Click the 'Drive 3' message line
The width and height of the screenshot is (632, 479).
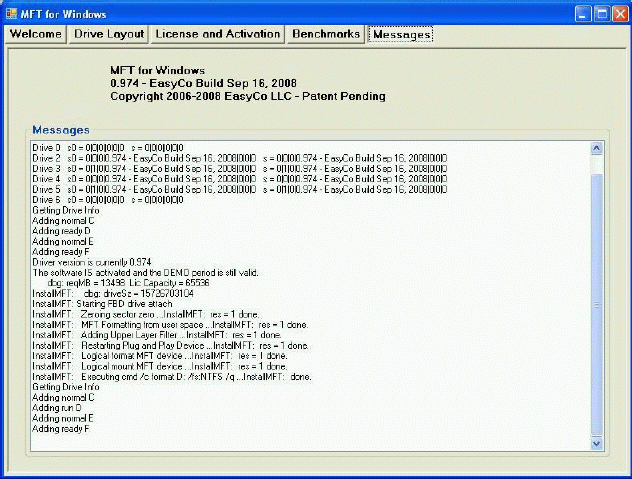239,169
